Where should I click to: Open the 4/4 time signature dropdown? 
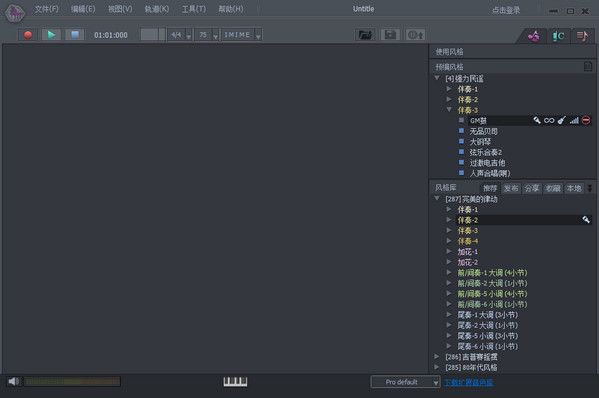click(180, 35)
